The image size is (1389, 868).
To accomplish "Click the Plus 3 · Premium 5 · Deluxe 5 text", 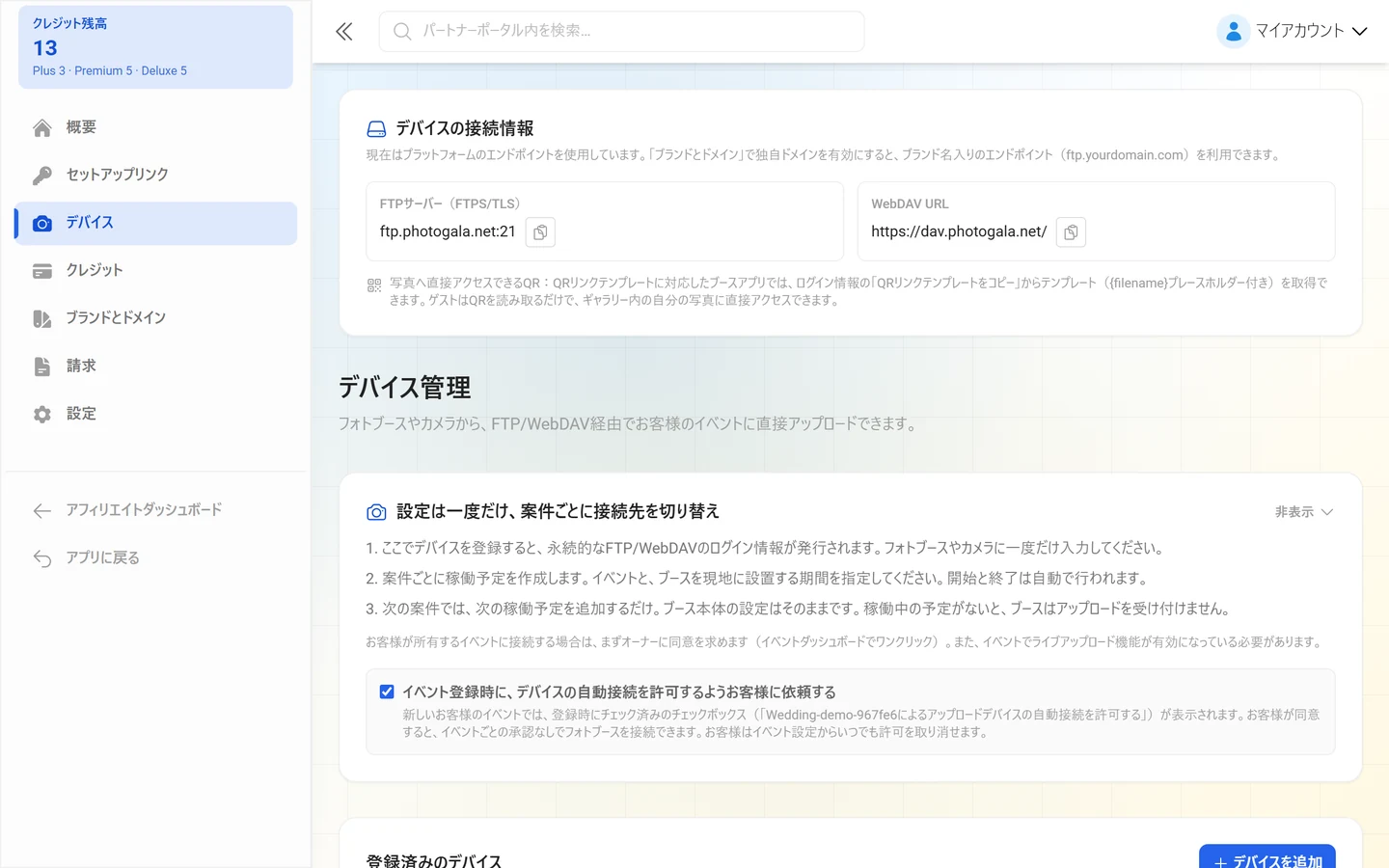I will click(110, 70).
